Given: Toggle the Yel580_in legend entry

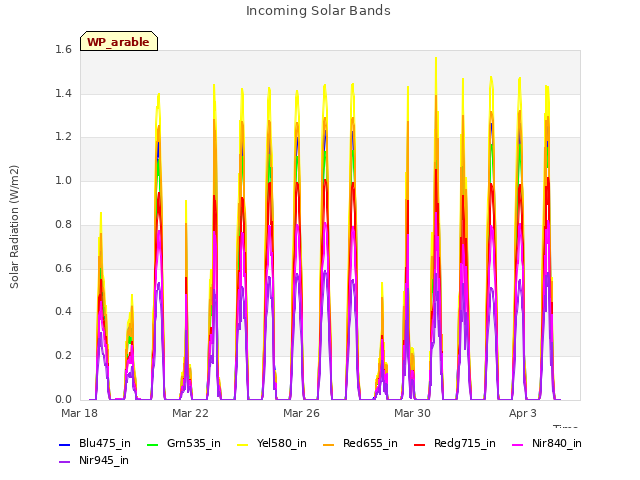Looking at the screenshot, I should (x=272, y=444).
